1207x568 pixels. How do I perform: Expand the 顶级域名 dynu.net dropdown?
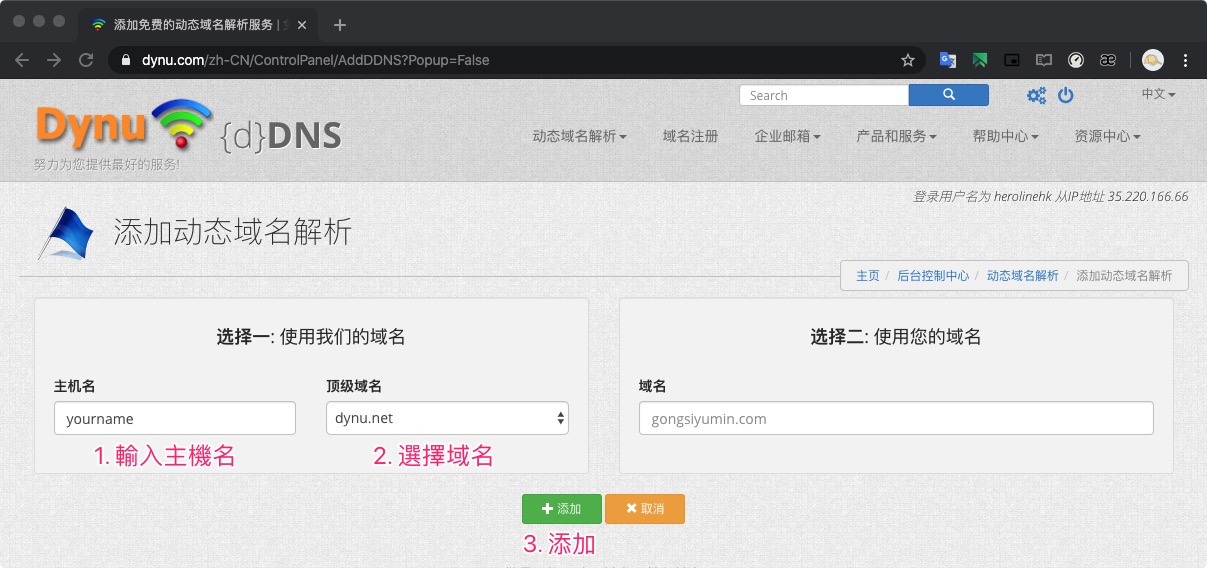[447, 419]
